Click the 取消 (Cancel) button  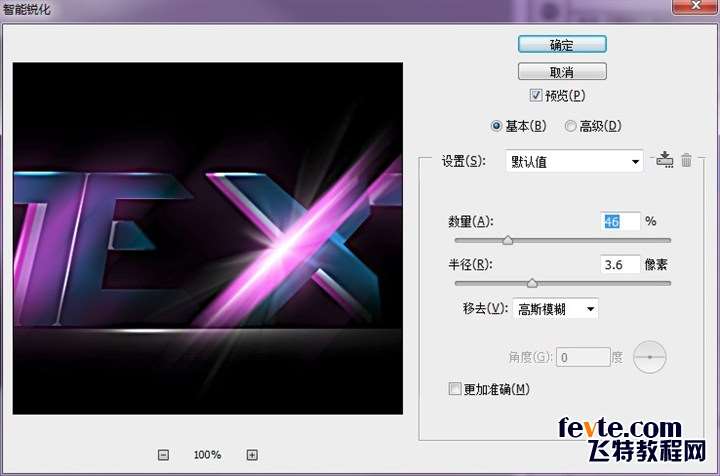[562, 72]
